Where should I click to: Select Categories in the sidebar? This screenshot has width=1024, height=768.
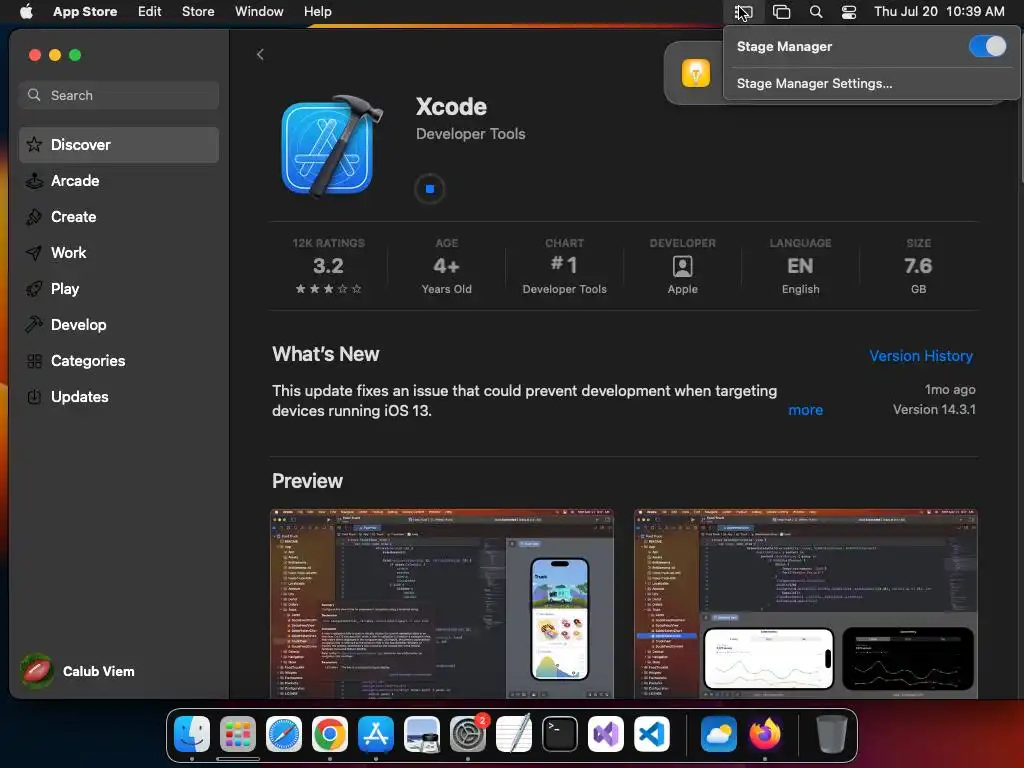click(x=119, y=360)
